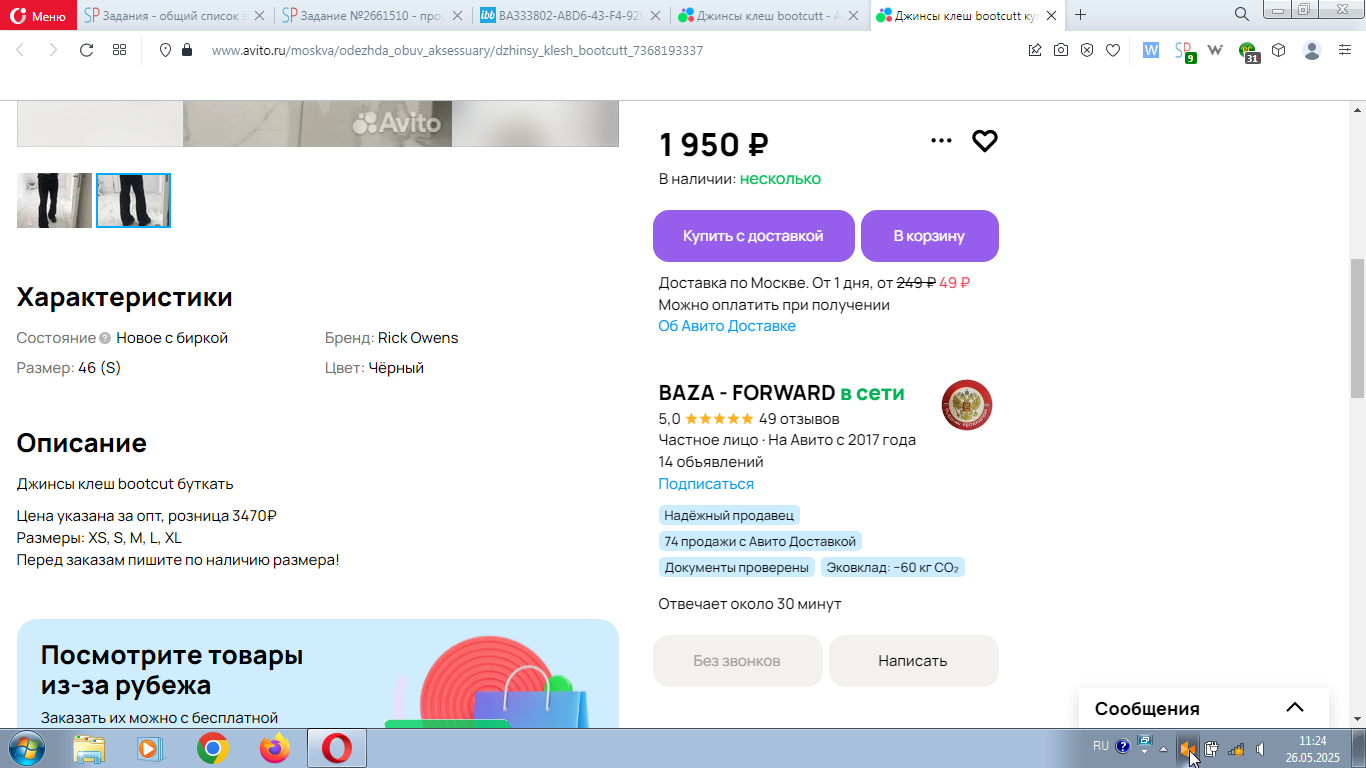Image resolution: width=1366 pixels, height=768 pixels.
Task: Click the 'Без звонков' button
Action: 738,661
